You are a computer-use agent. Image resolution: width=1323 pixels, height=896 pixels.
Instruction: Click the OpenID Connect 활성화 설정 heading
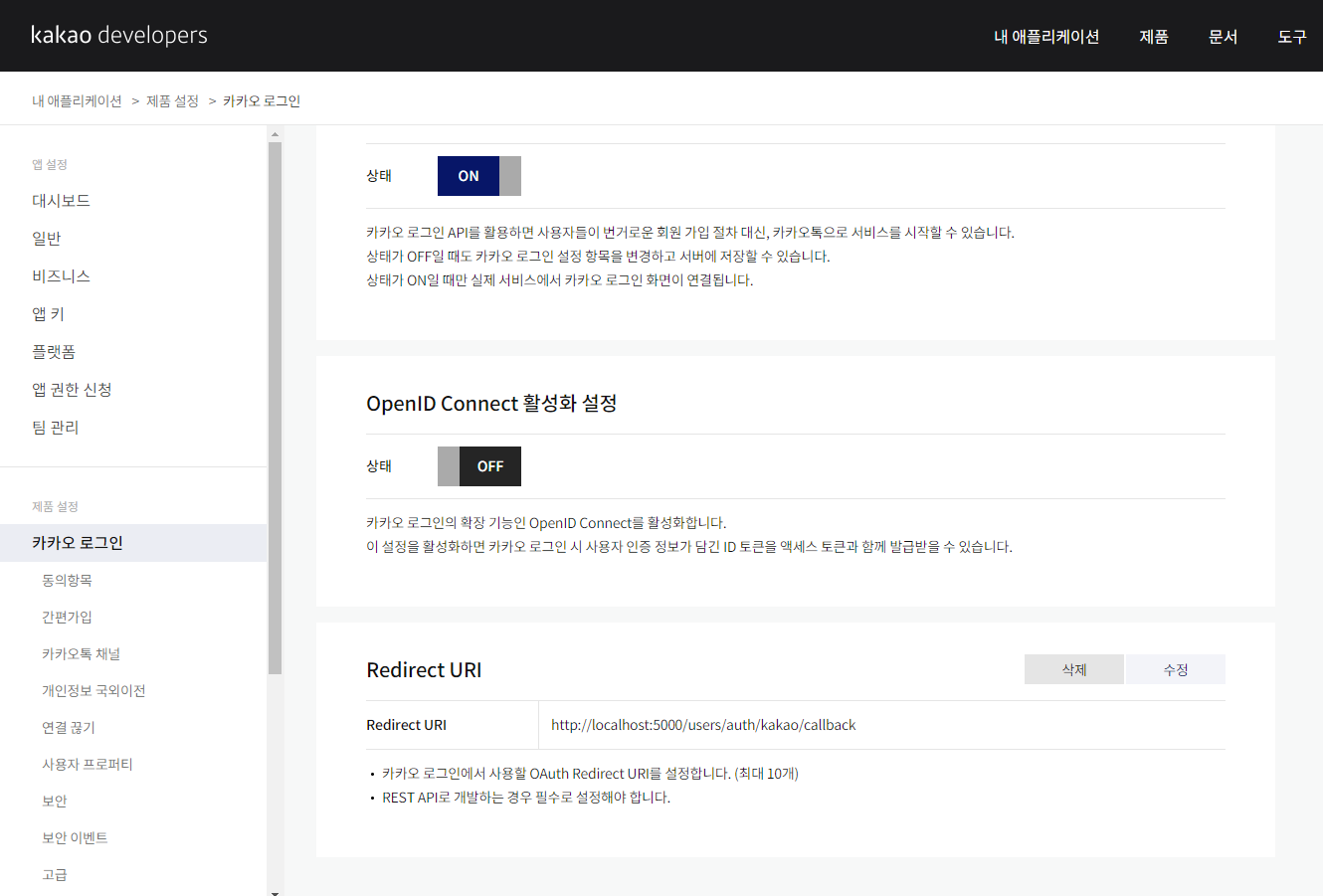coord(491,404)
